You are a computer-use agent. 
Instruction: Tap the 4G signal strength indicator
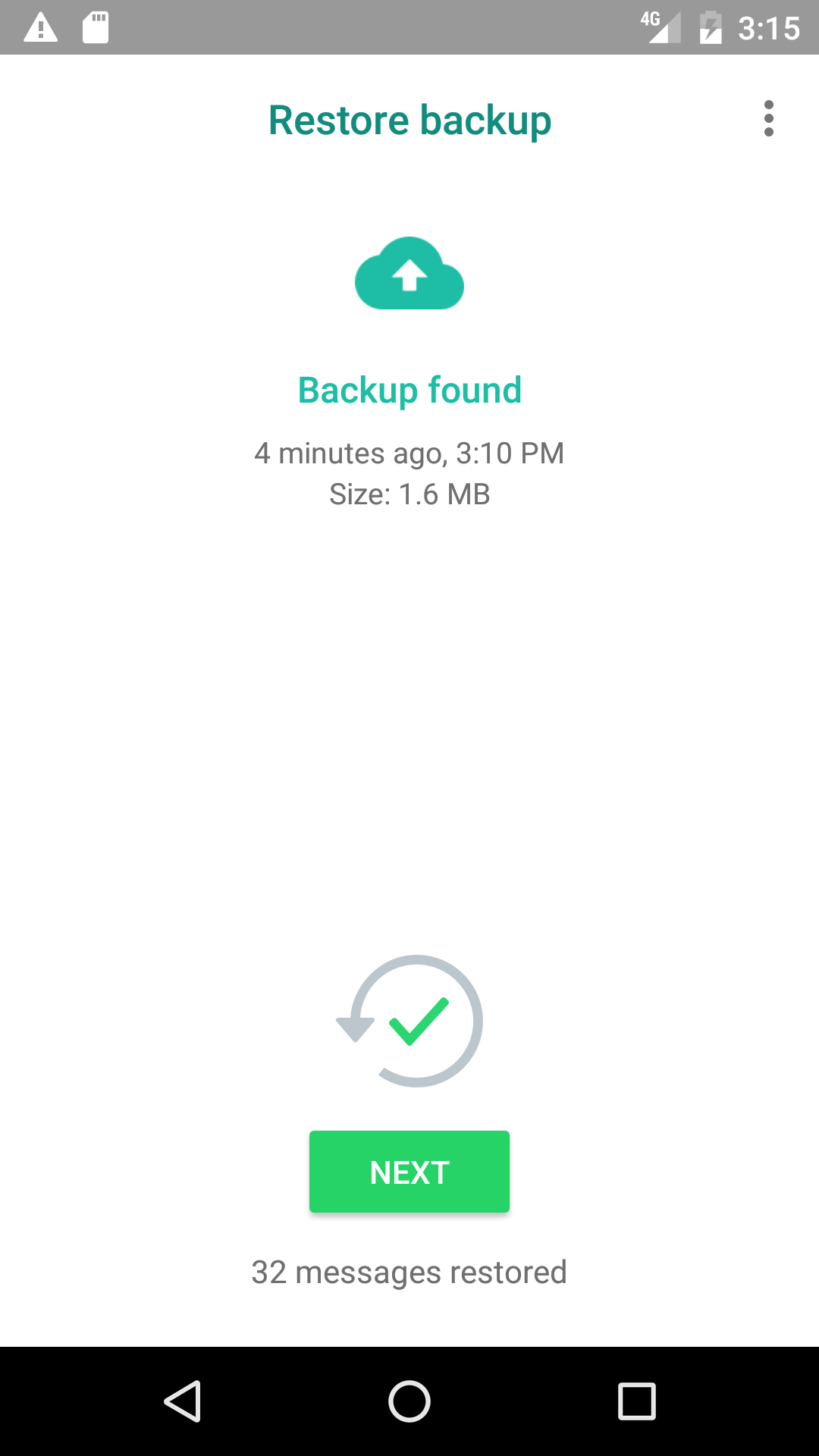click(x=661, y=27)
